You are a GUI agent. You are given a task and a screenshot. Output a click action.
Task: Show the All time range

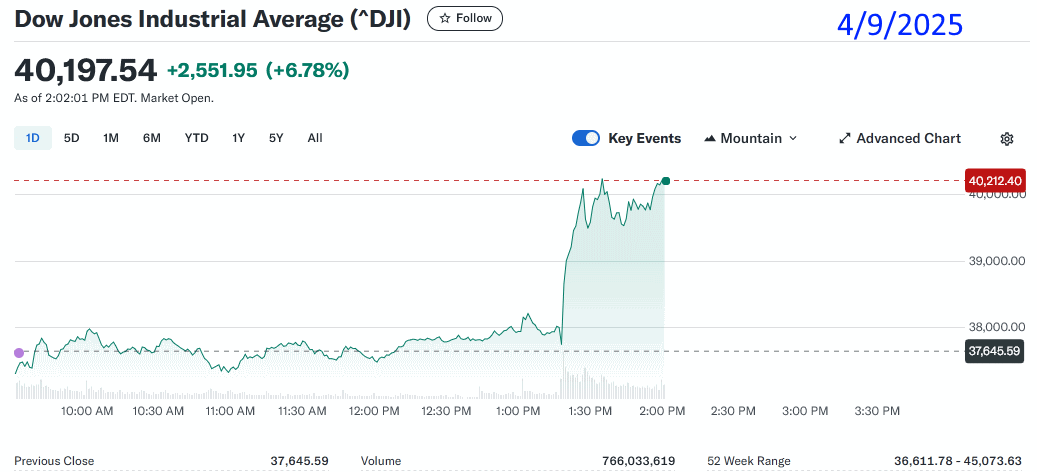(x=315, y=138)
